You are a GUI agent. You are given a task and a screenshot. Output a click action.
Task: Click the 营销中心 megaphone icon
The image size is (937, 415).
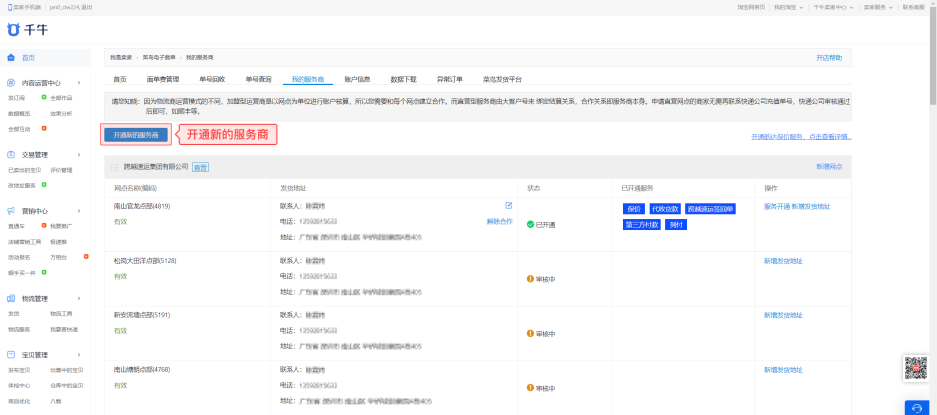tap(12, 211)
